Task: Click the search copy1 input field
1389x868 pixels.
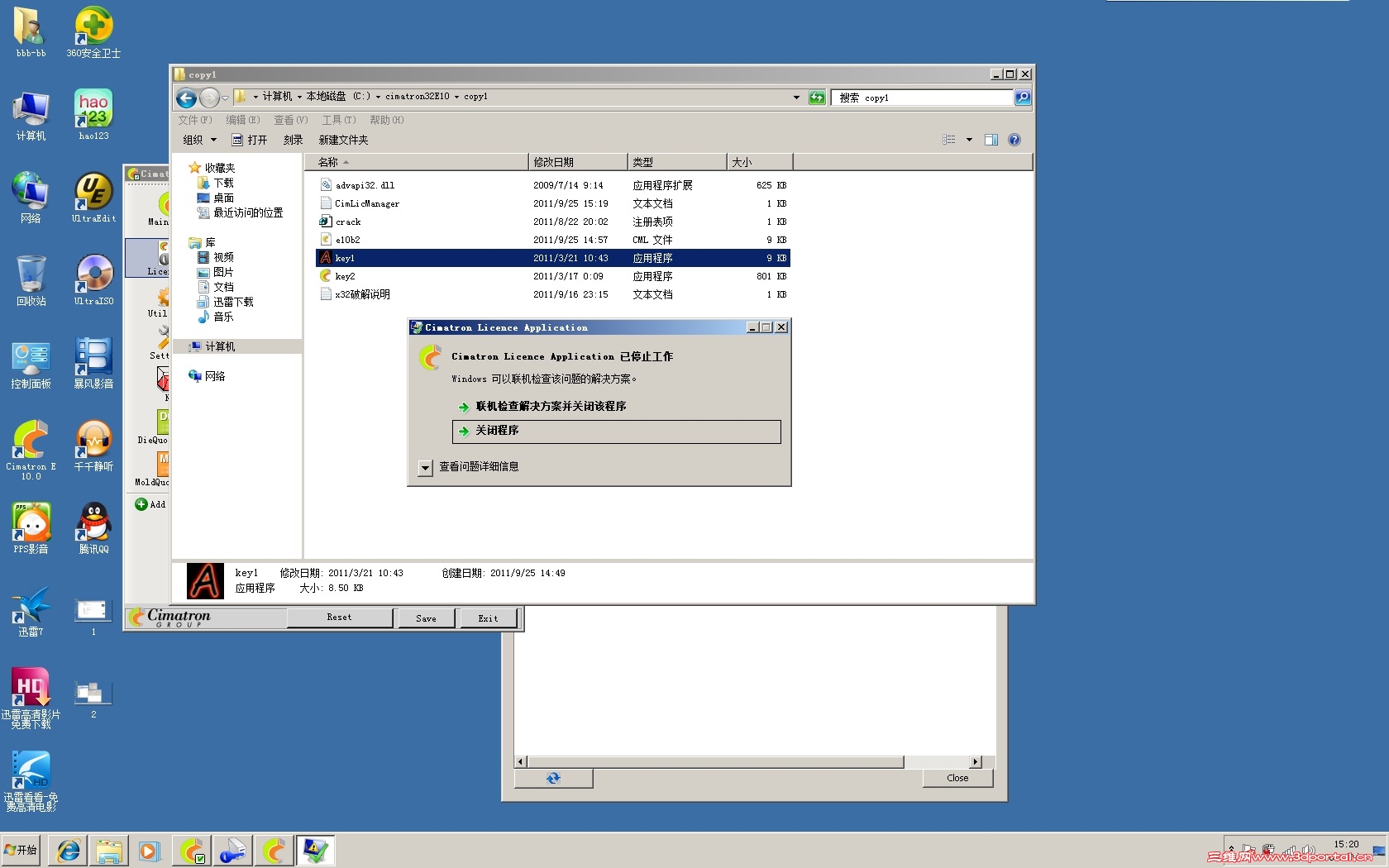Action: click(922, 98)
